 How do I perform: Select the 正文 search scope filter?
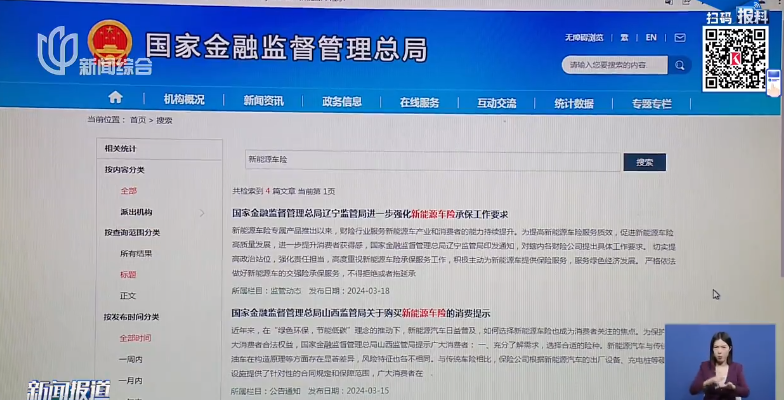pyautogui.click(x=128, y=296)
